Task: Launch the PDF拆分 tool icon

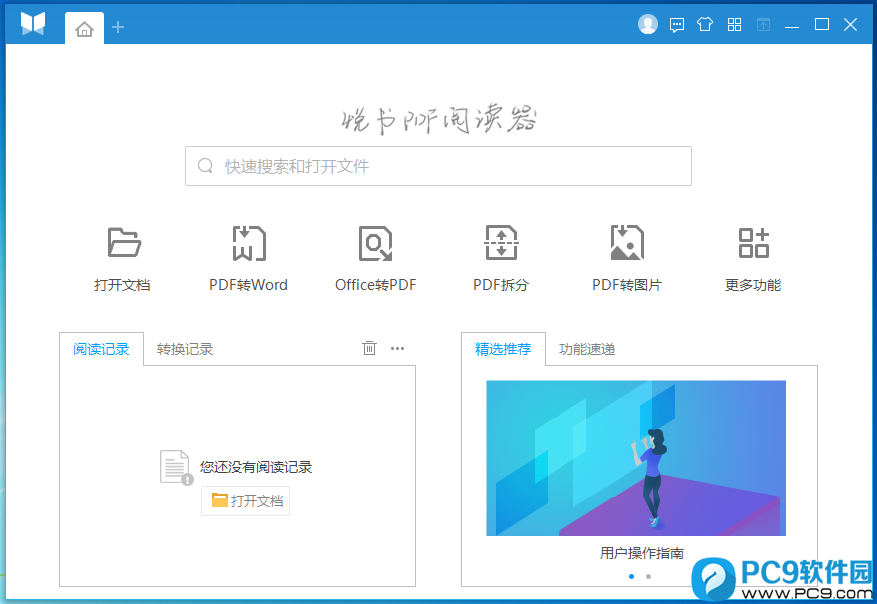Action: tap(502, 243)
